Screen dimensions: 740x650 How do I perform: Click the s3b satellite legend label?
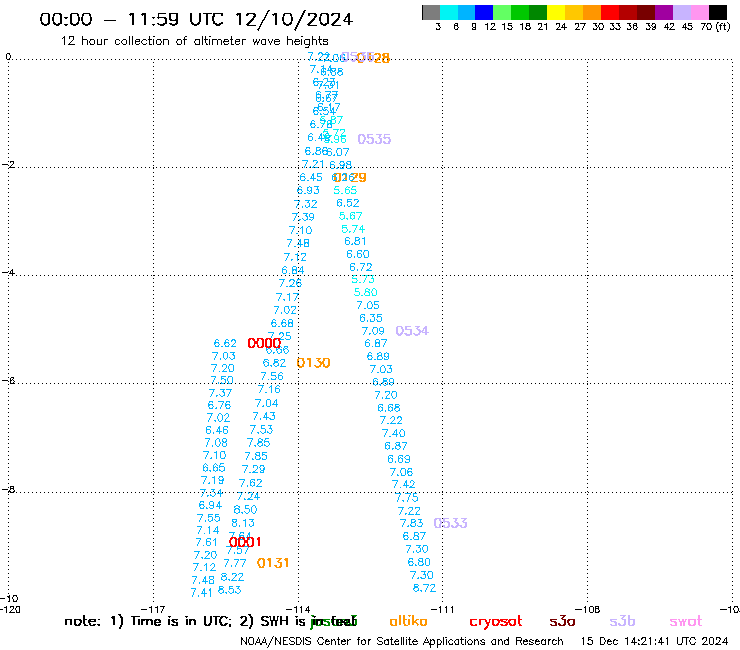(622, 621)
